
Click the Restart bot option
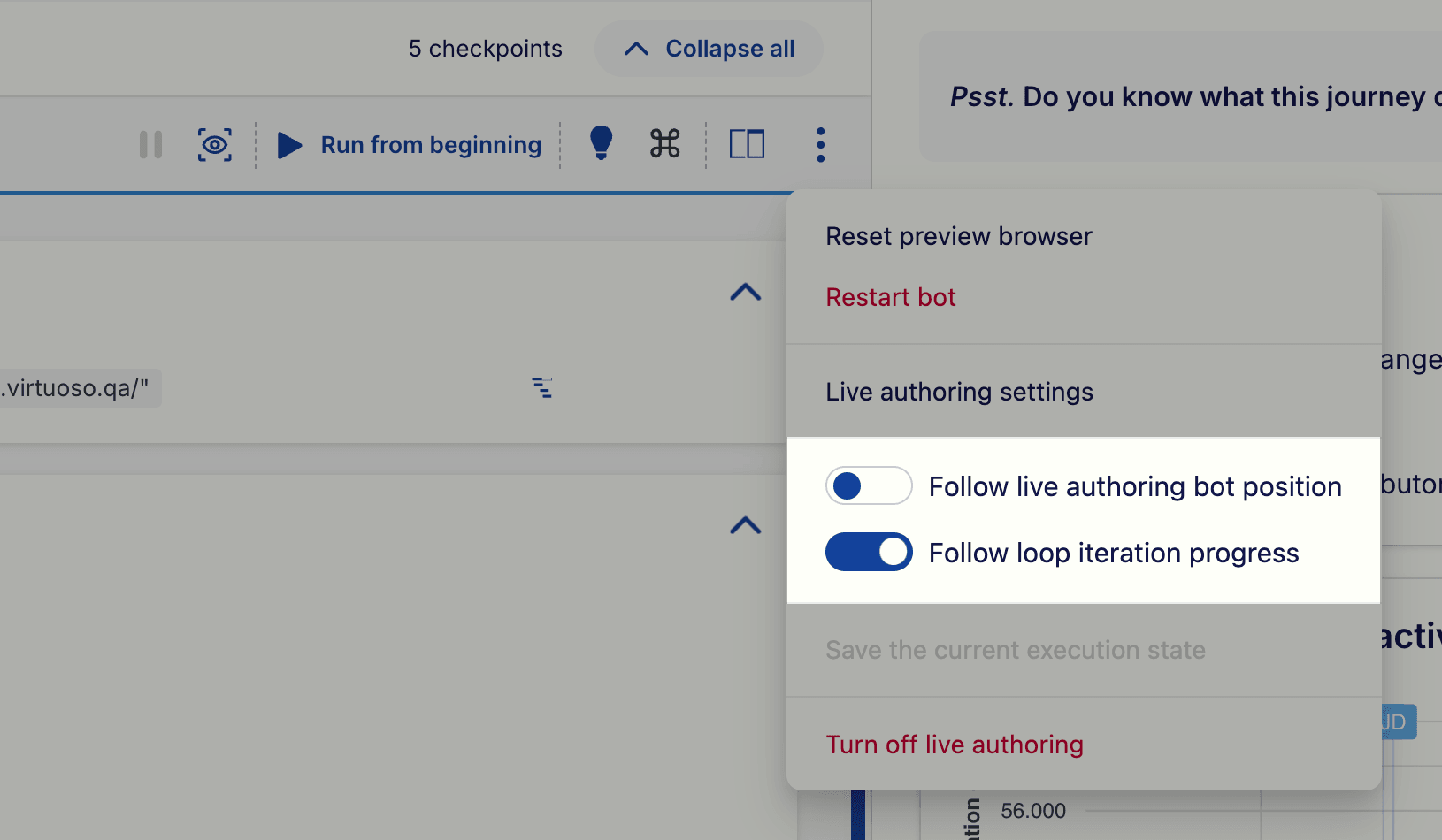click(890, 297)
